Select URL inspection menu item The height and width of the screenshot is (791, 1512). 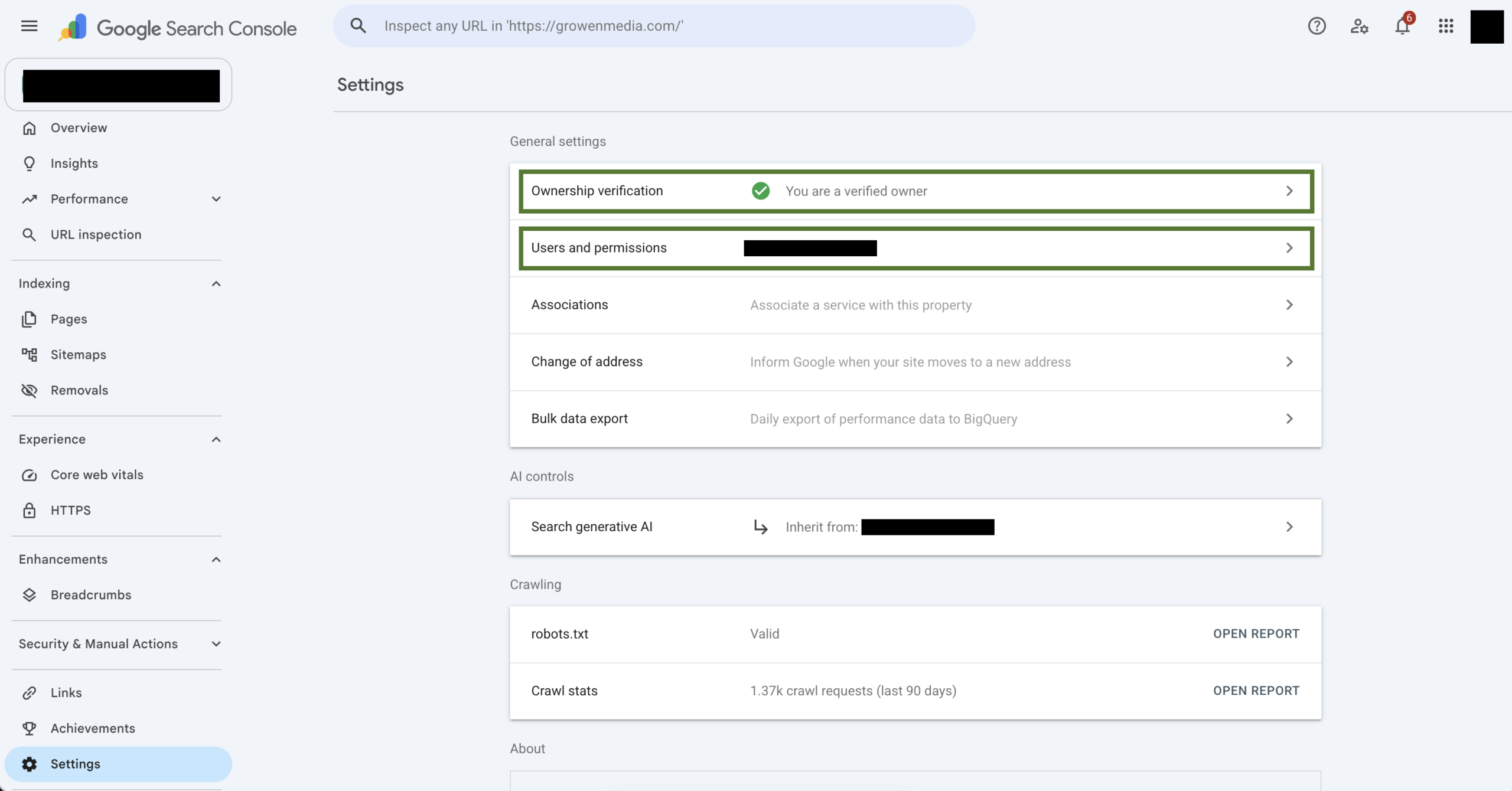coord(96,234)
